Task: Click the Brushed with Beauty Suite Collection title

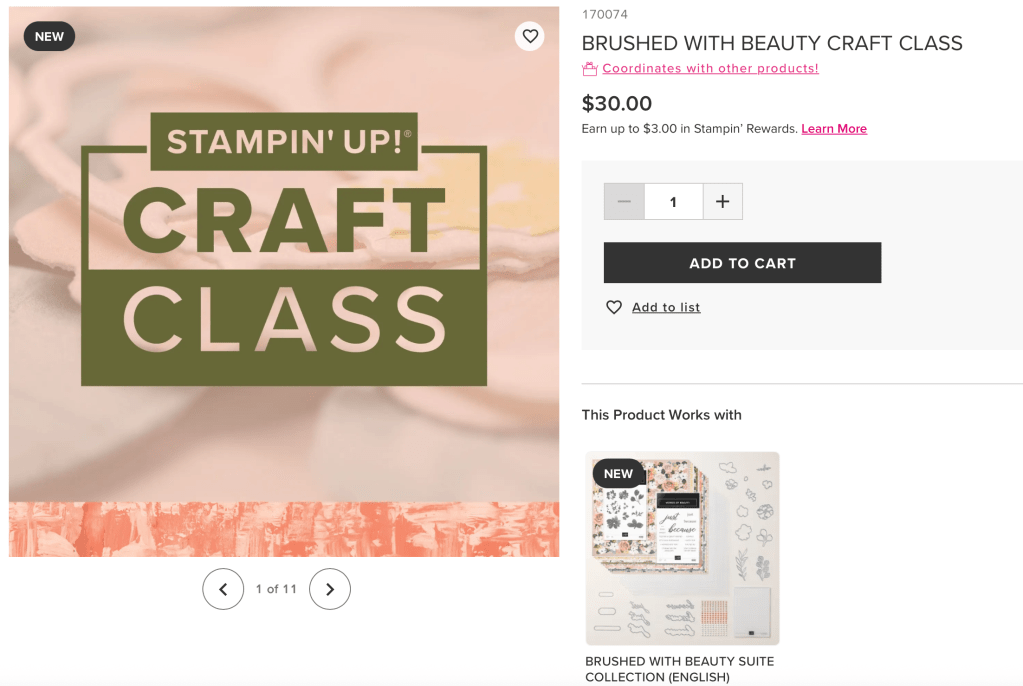Action: pos(680,669)
